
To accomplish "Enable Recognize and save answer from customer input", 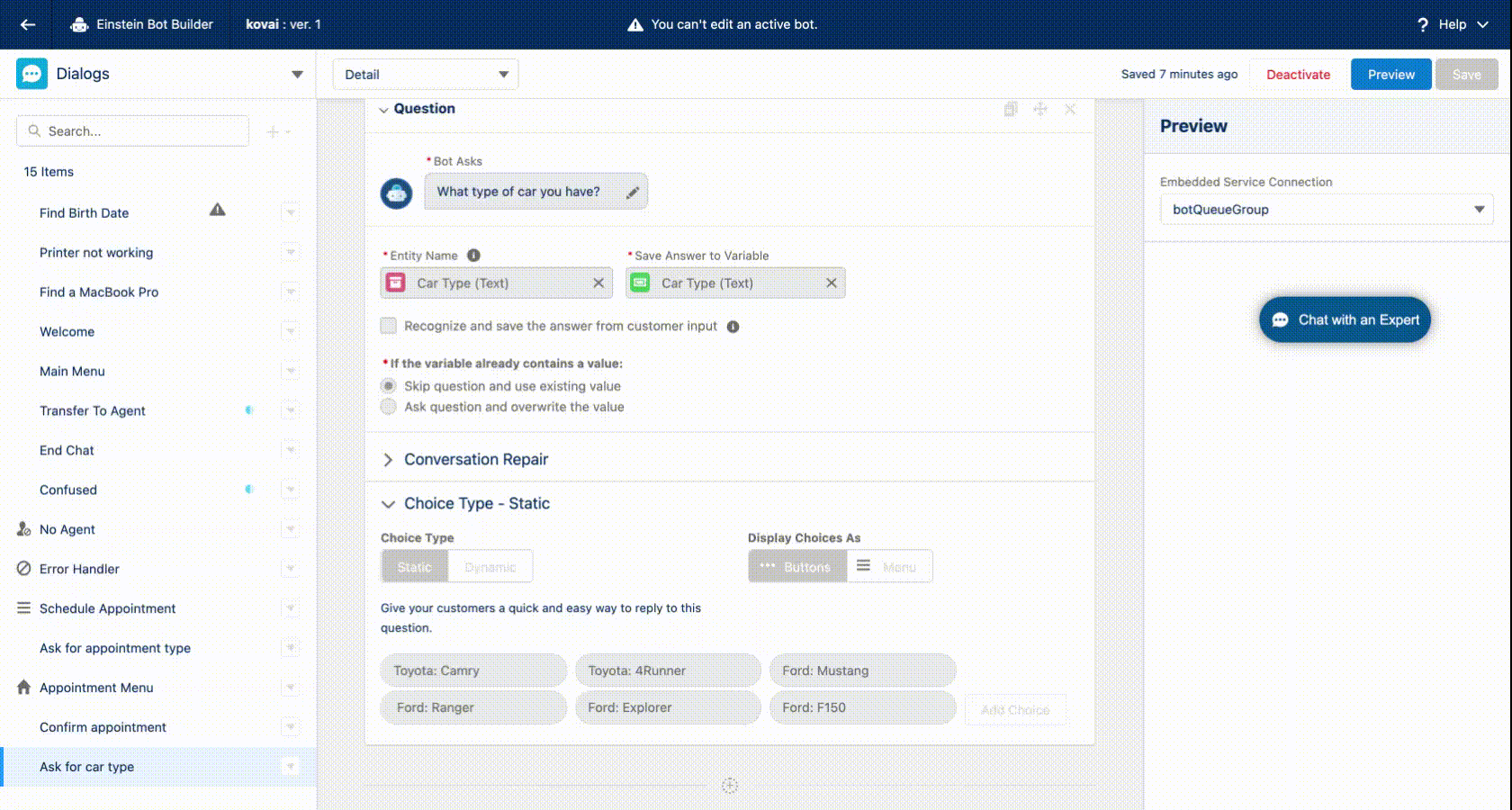I will point(388,326).
